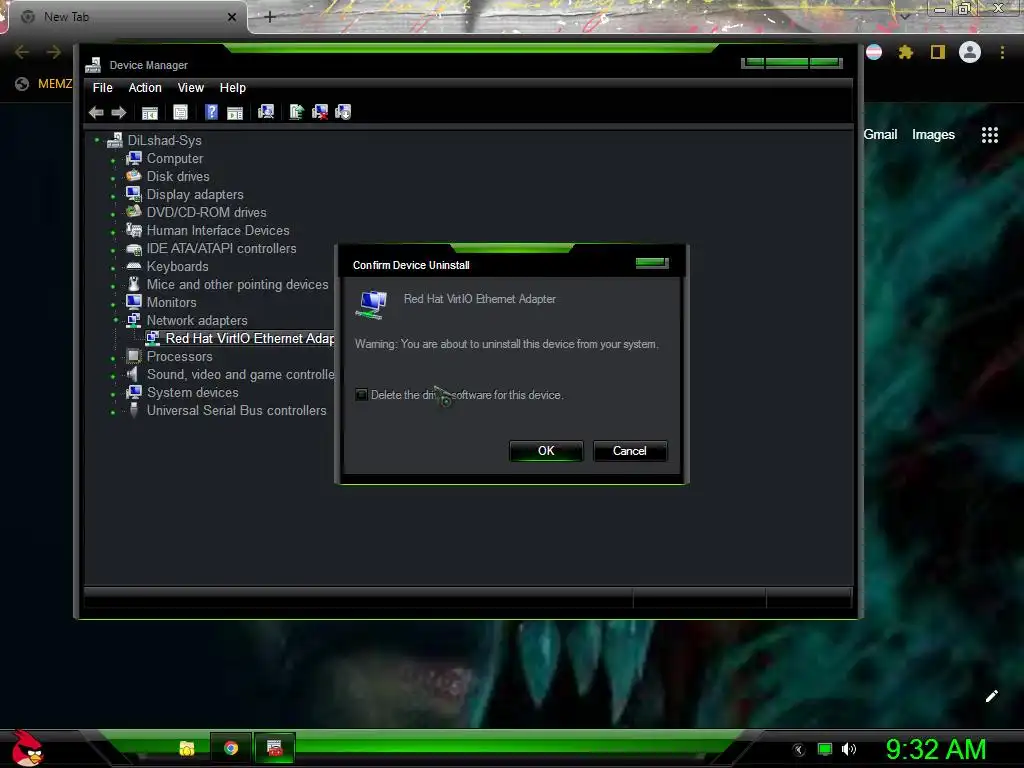This screenshot has width=1024, height=768.
Task: Click the Back arrow in Device Manager toolbar
Action: click(96, 112)
